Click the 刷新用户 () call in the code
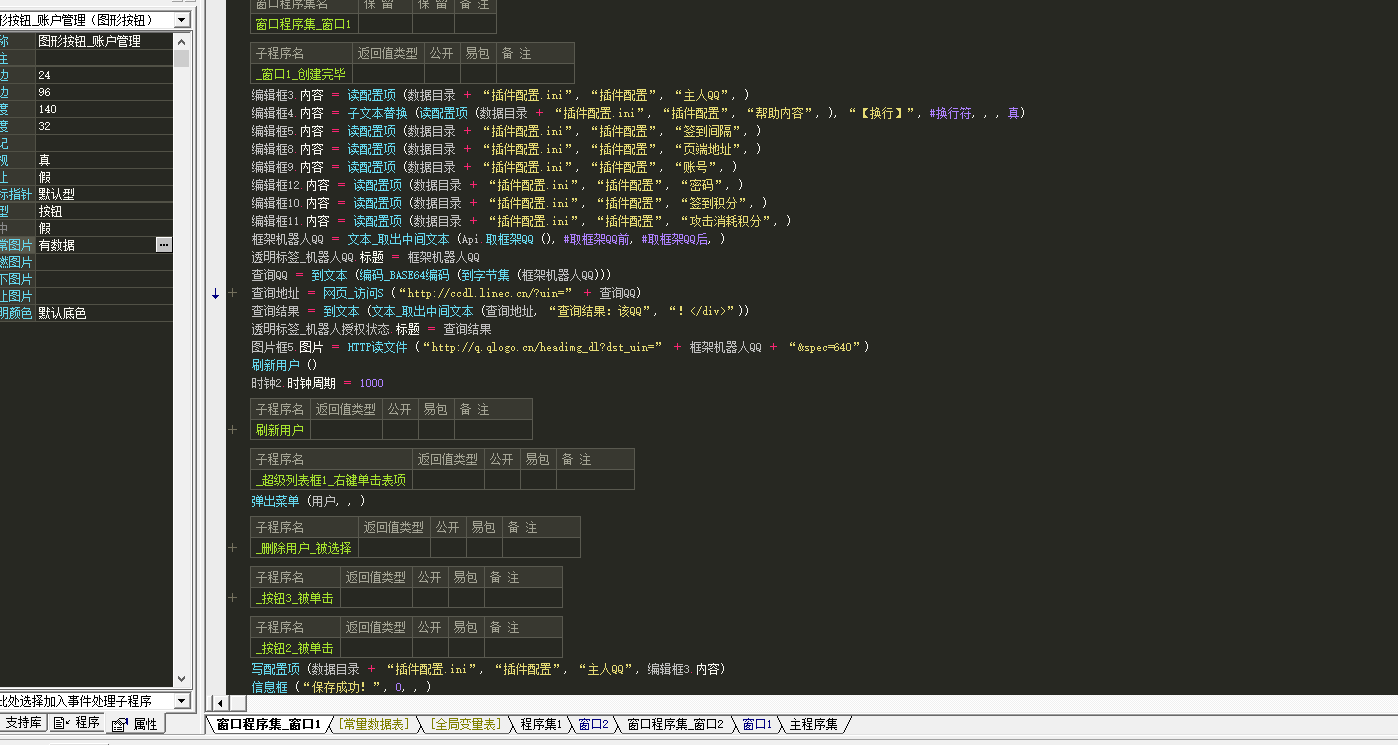The height and width of the screenshot is (745, 1398). 284,365
